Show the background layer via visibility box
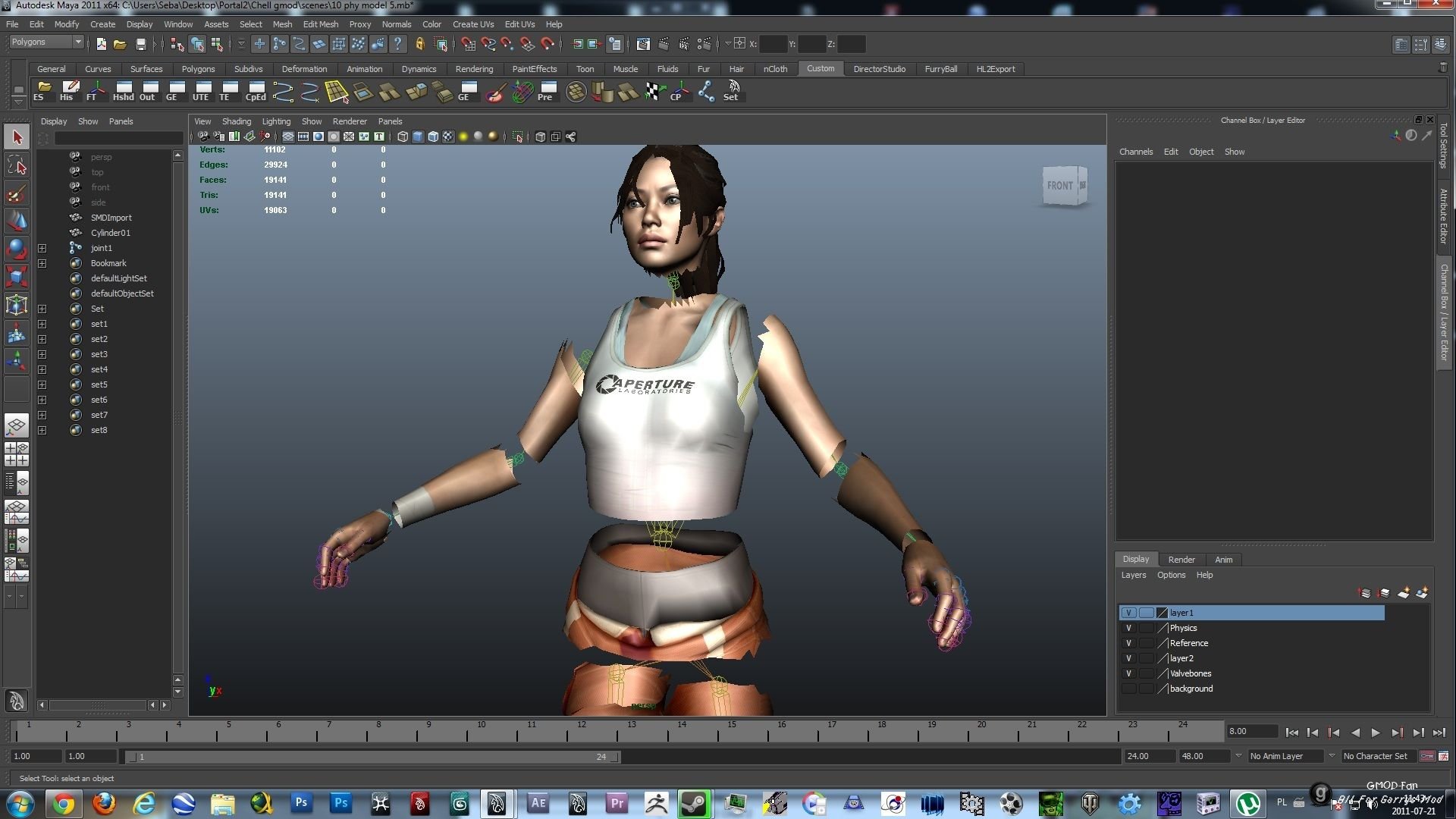The height and width of the screenshot is (819, 1456). tap(1128, 689)
